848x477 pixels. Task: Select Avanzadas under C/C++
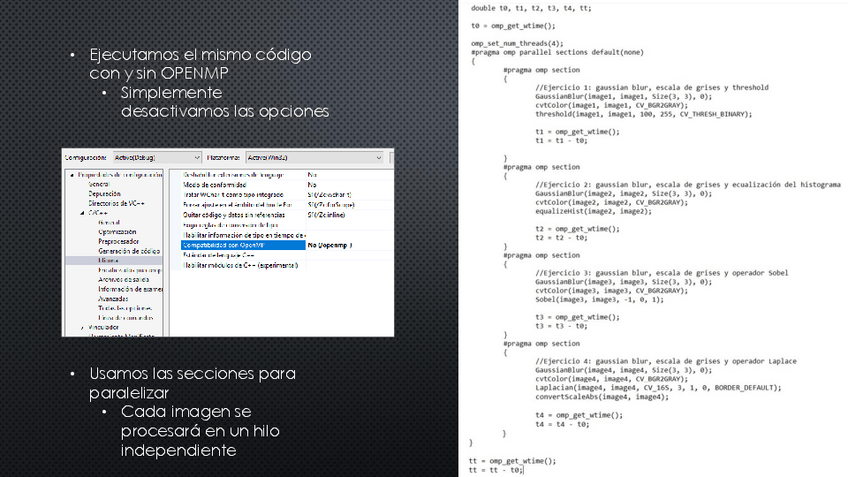112,298
